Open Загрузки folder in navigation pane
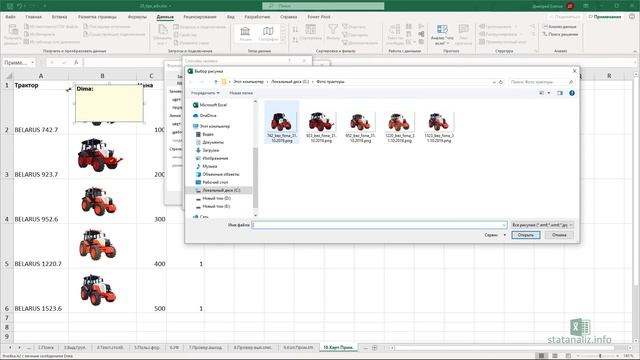This screenshot has height=360, width=640. 207,150
